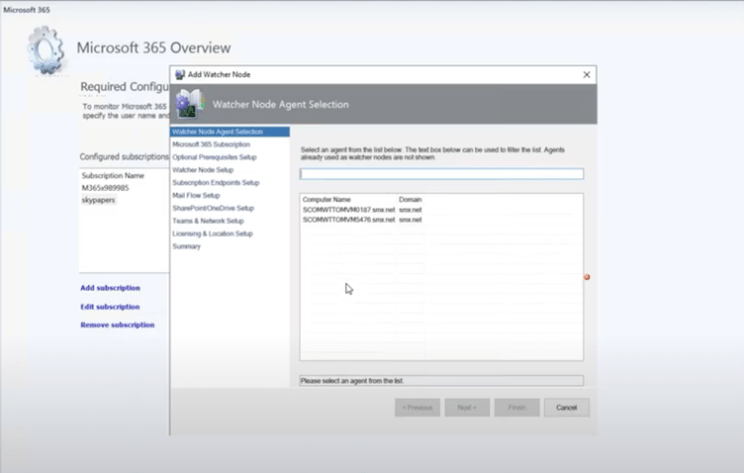Go to Optional Prerequisites Setup step

pos(214,157)
